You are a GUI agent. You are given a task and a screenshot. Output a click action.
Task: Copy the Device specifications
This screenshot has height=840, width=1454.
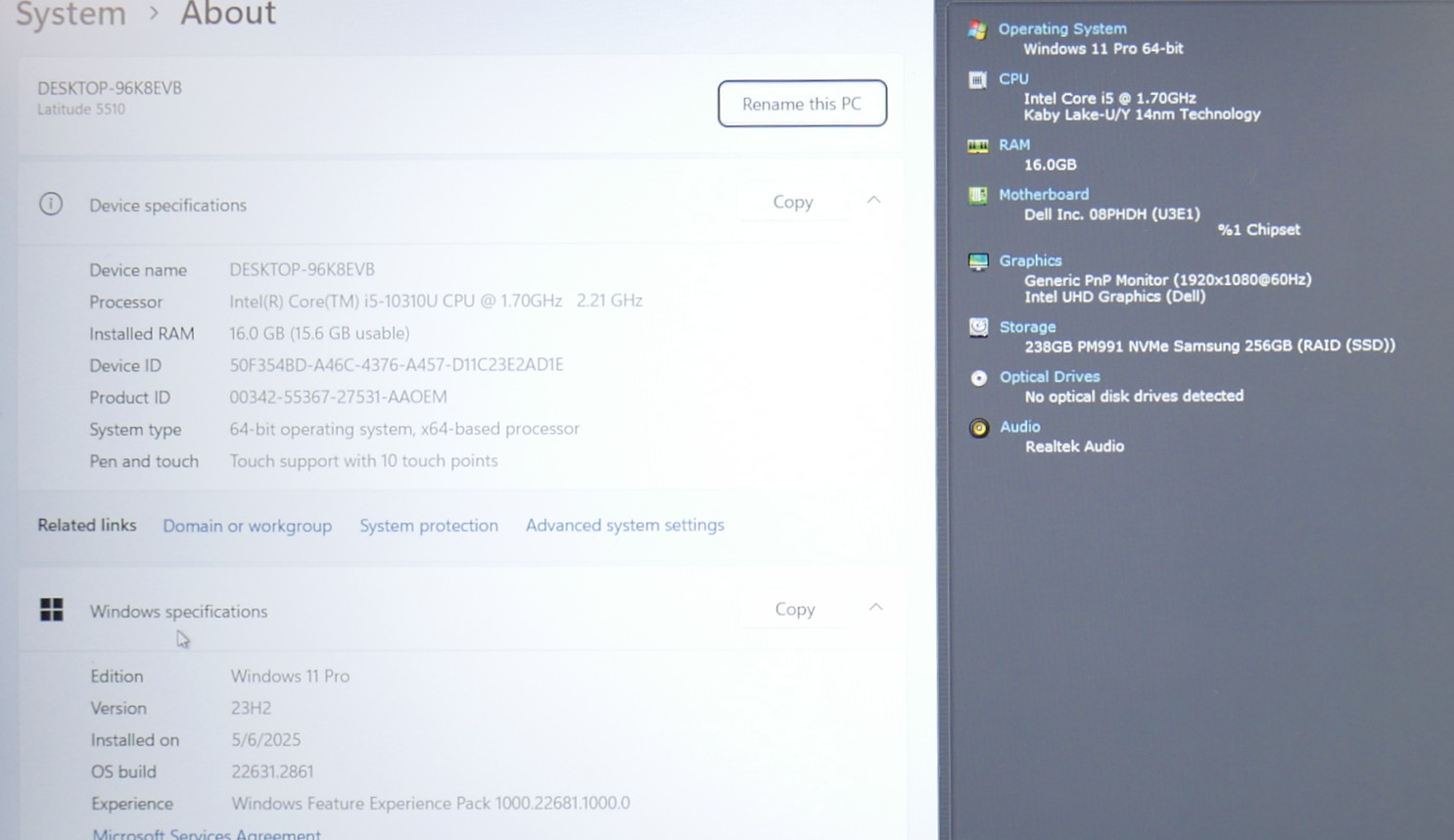tap(793, 202)
